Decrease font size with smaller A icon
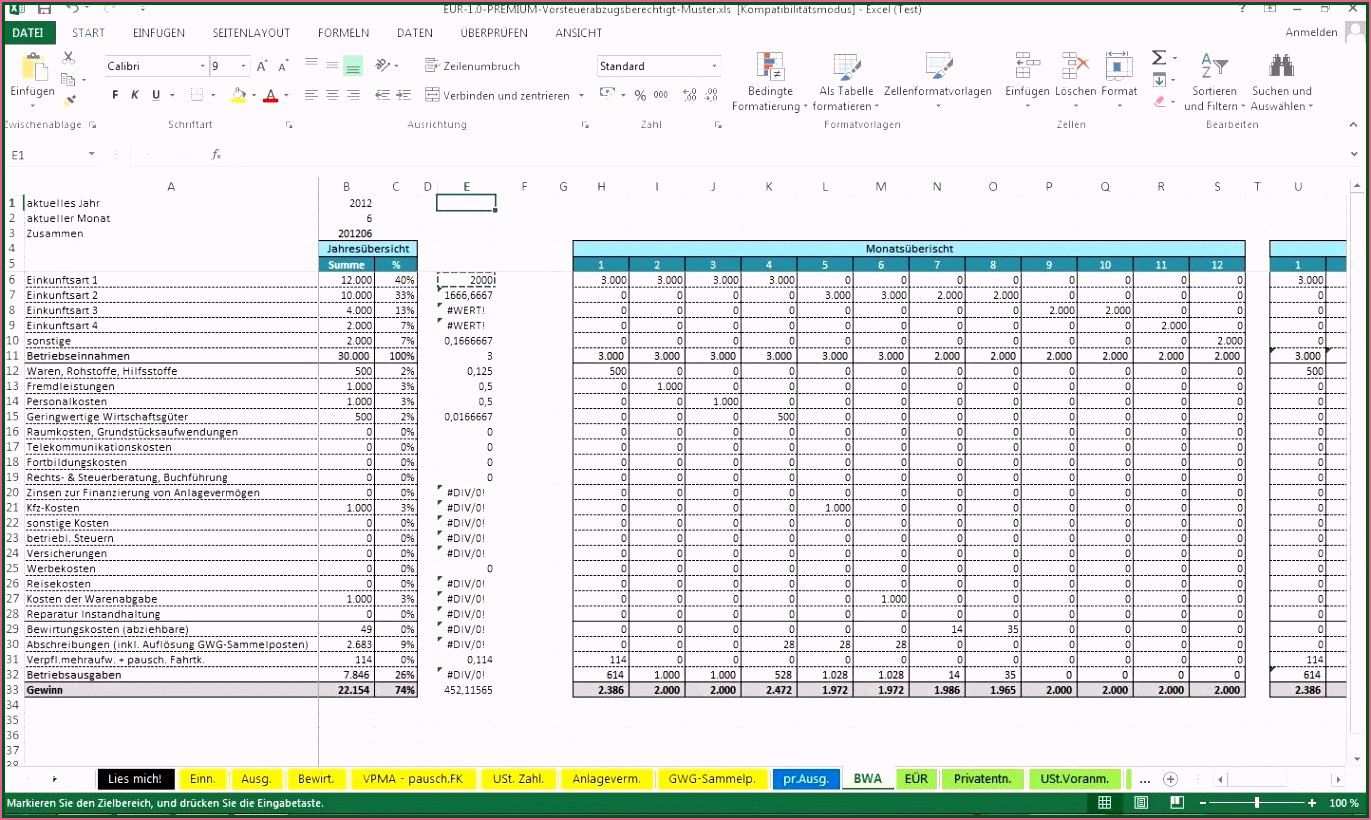The image size is (1371, 820). (x=283, y=66)
